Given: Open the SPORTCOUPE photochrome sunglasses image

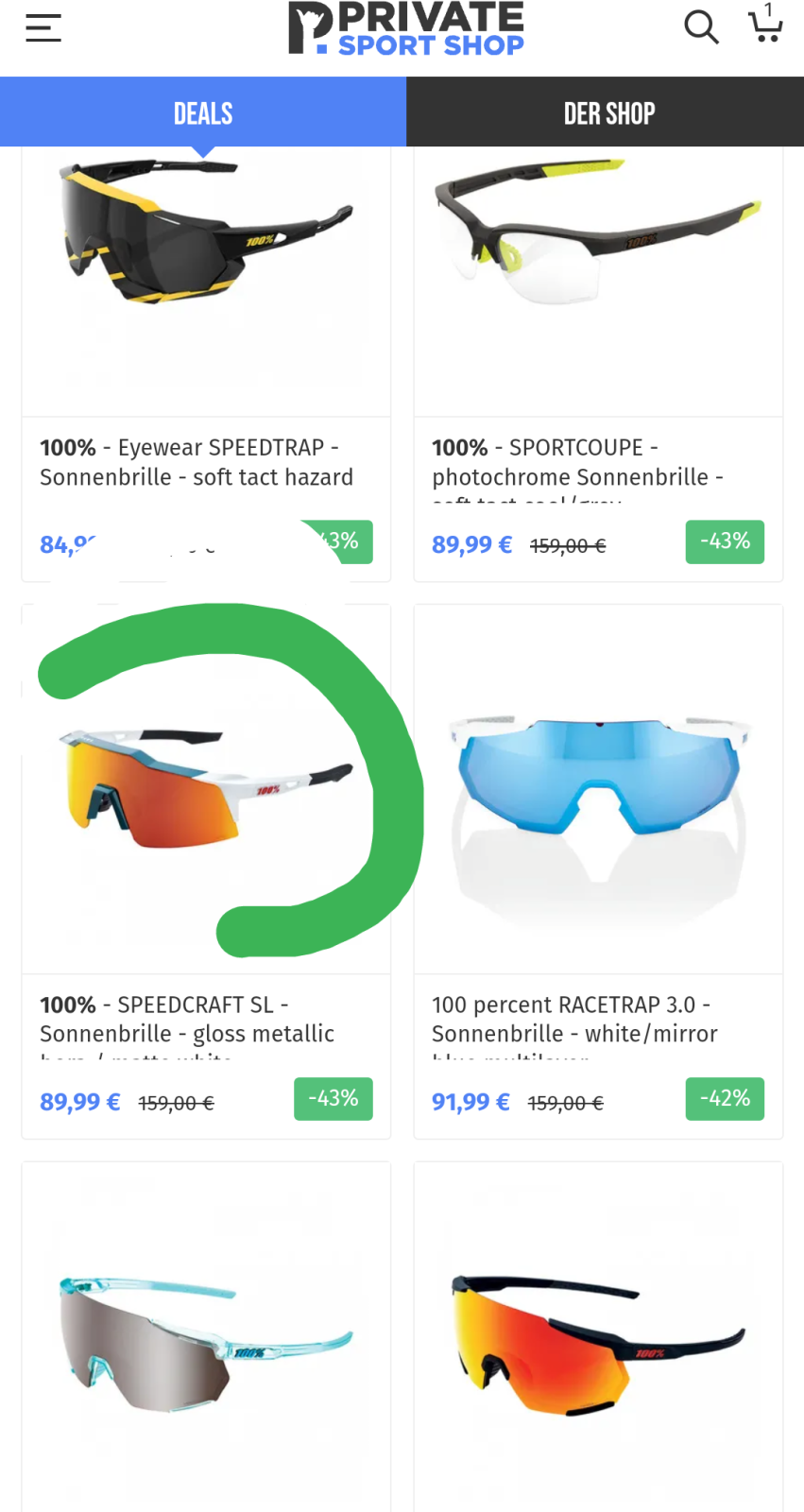Looking at the screenshot, I should pos(597,236).
